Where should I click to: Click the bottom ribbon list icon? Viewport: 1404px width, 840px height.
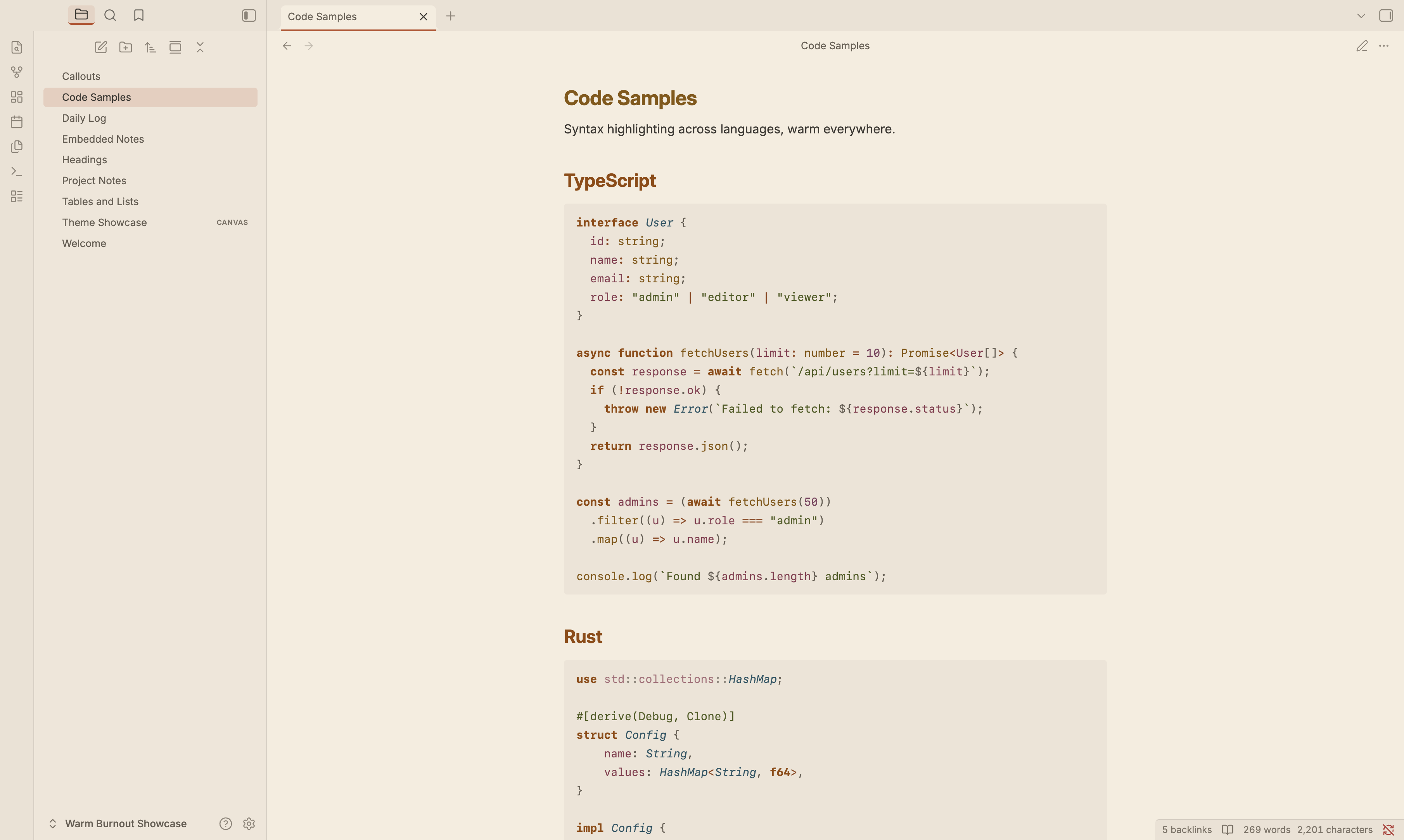tap(17, 196)
